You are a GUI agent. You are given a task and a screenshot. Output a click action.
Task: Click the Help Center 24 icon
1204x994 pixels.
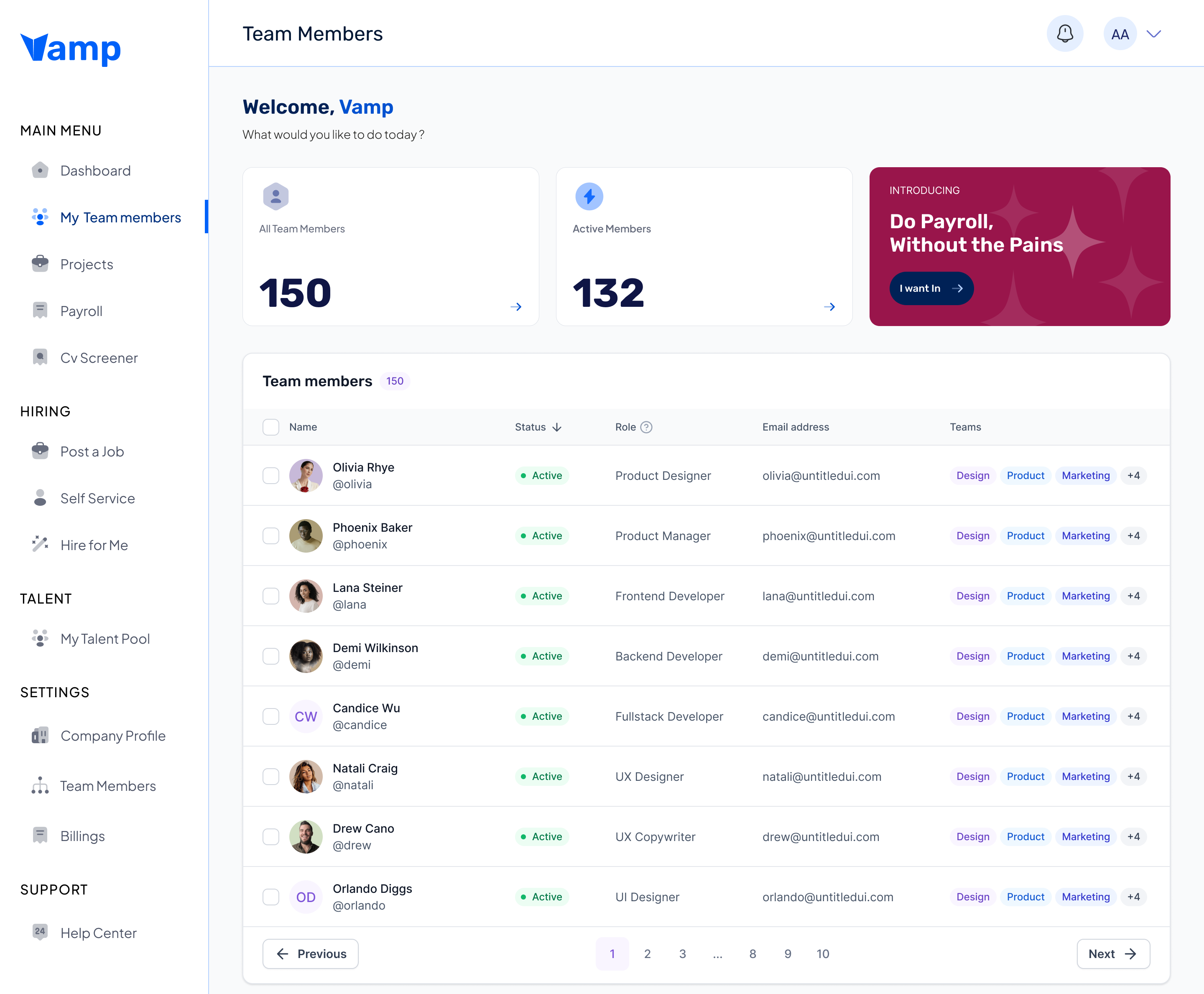pos(40,933)
